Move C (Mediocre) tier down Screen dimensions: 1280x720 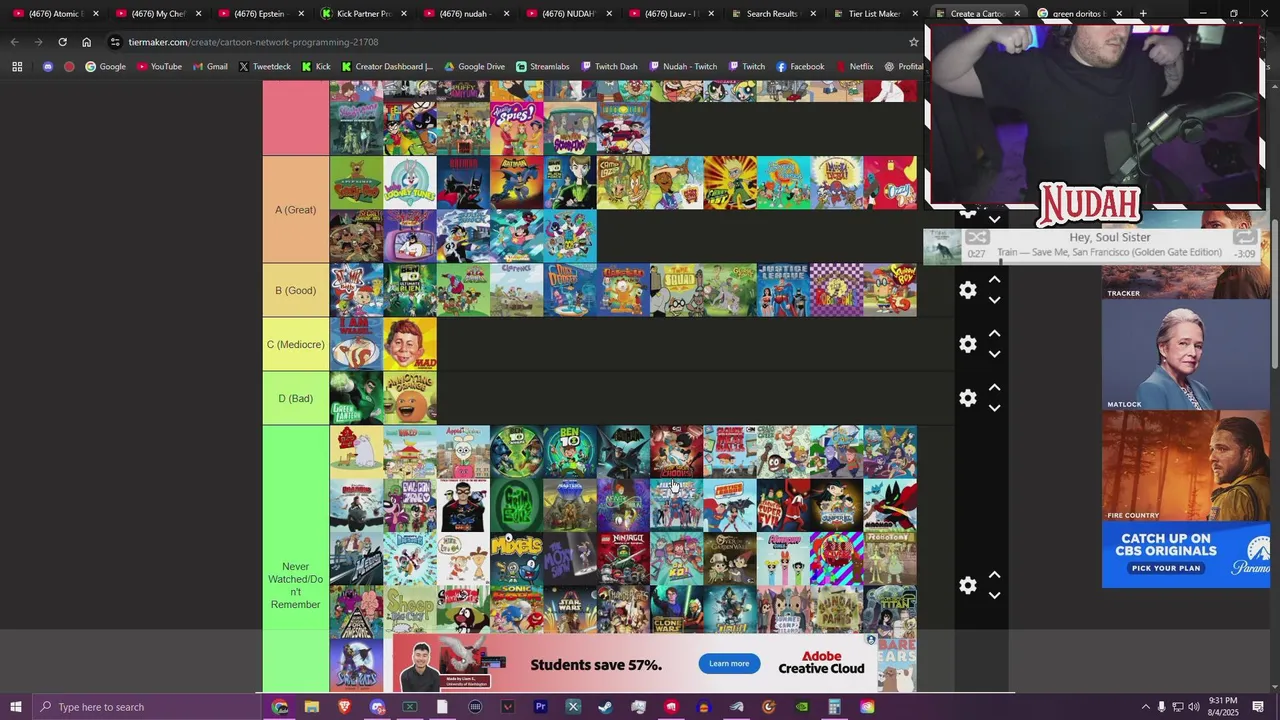[x=994, y=354]
